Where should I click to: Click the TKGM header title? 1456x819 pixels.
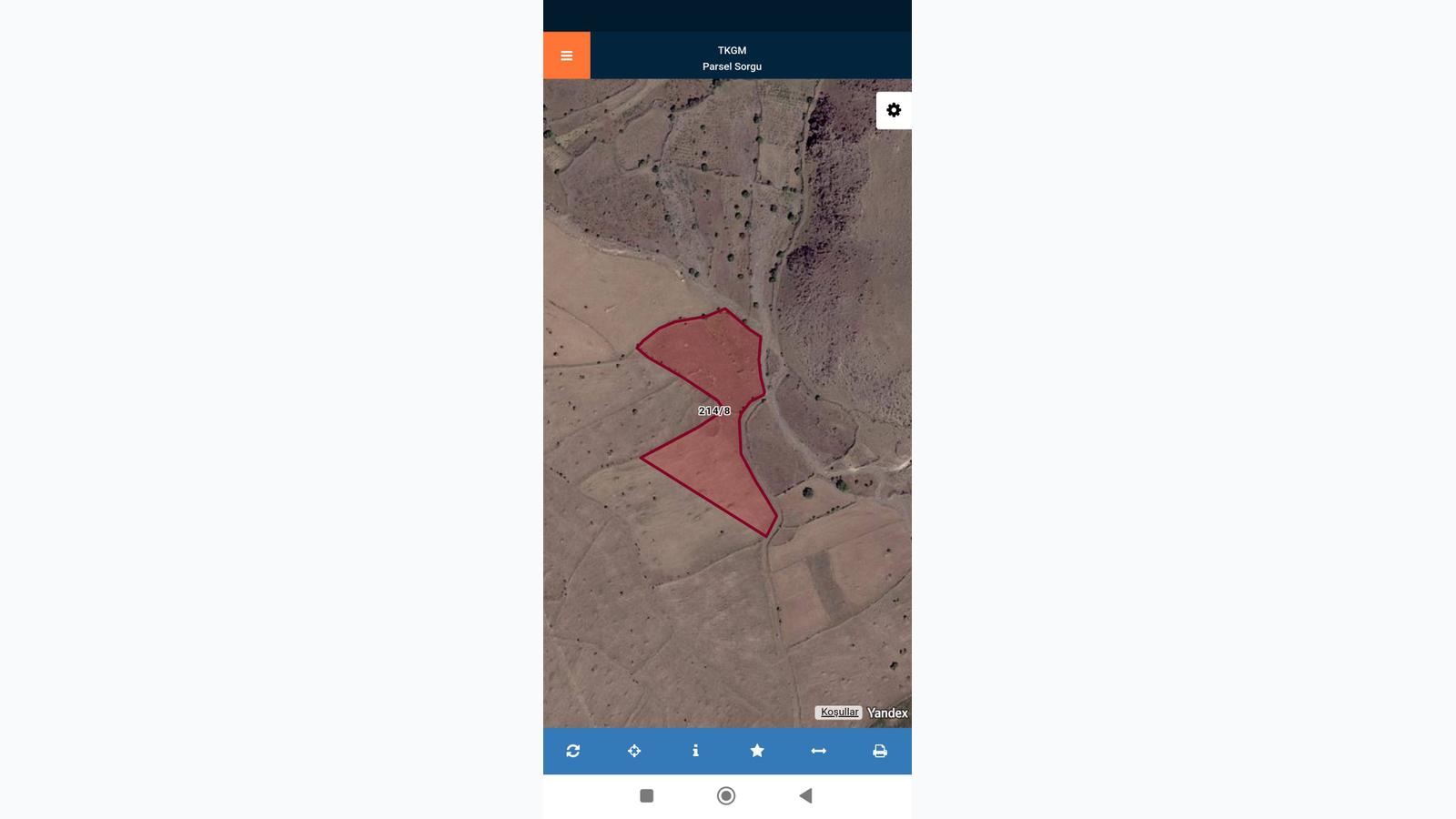click(x=732, y=50)
